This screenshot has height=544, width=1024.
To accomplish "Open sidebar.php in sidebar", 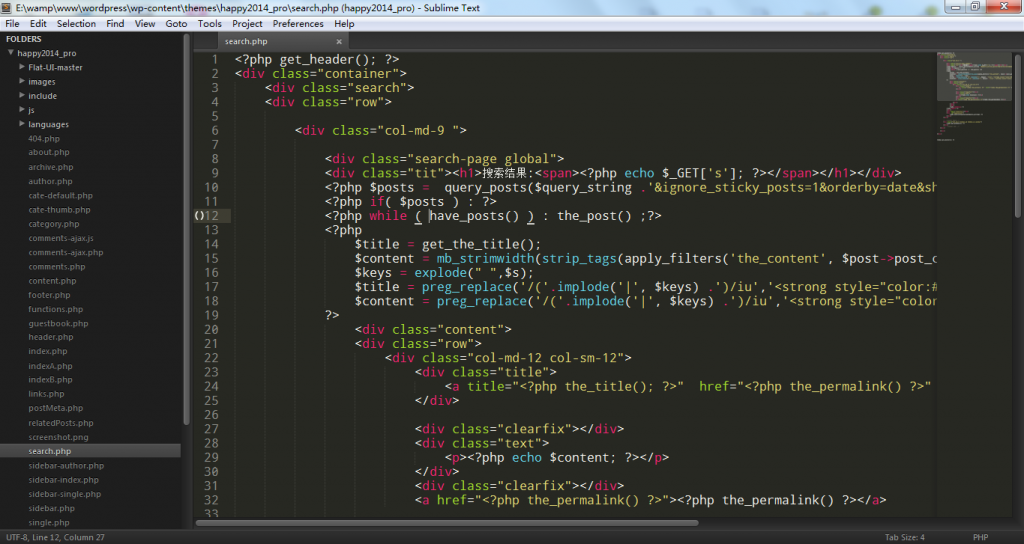I will pyautogui.click(x=52, y=508).
